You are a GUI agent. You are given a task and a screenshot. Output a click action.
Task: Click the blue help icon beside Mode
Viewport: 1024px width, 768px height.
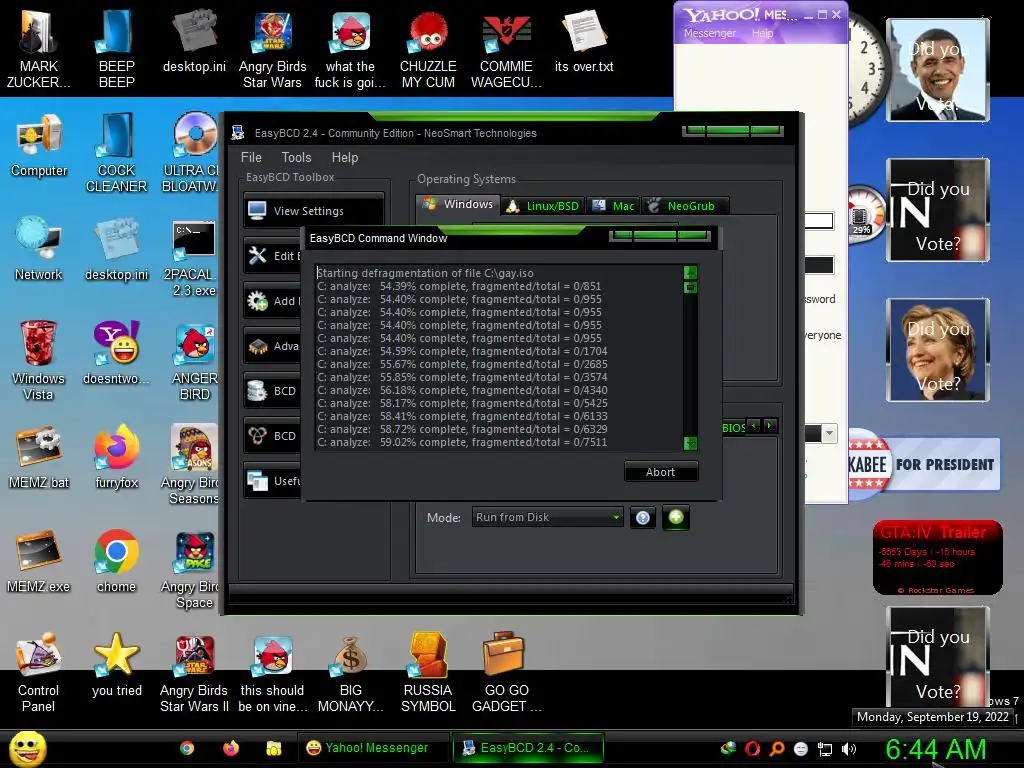click(x=643, y=518)
